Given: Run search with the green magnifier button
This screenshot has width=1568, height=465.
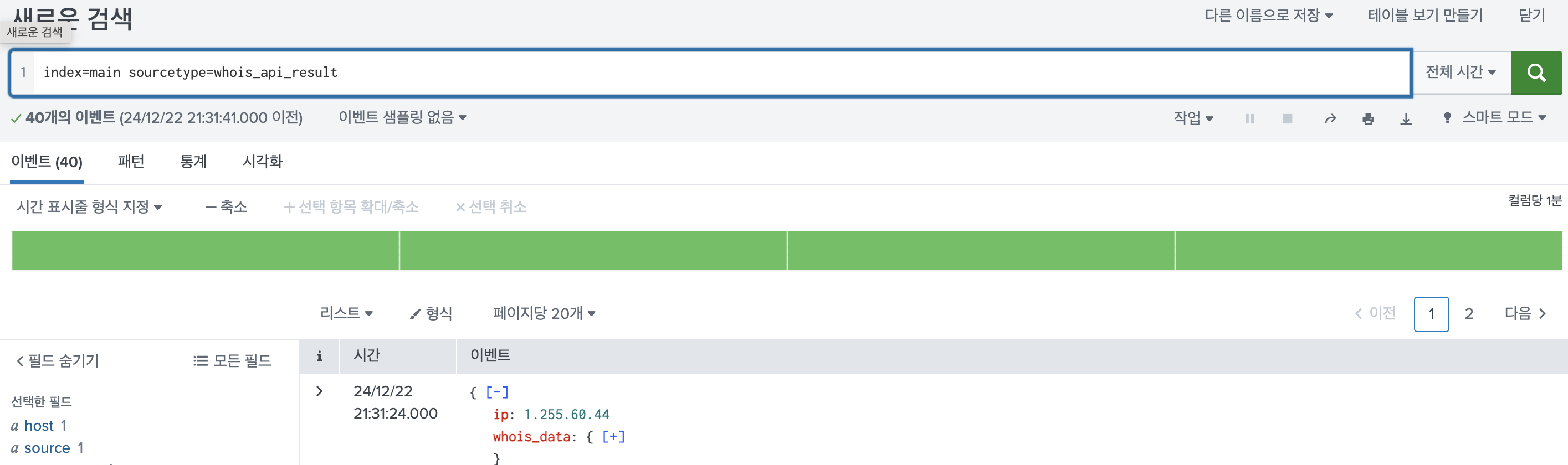Looking at the screenshot, I should 1536,73.
